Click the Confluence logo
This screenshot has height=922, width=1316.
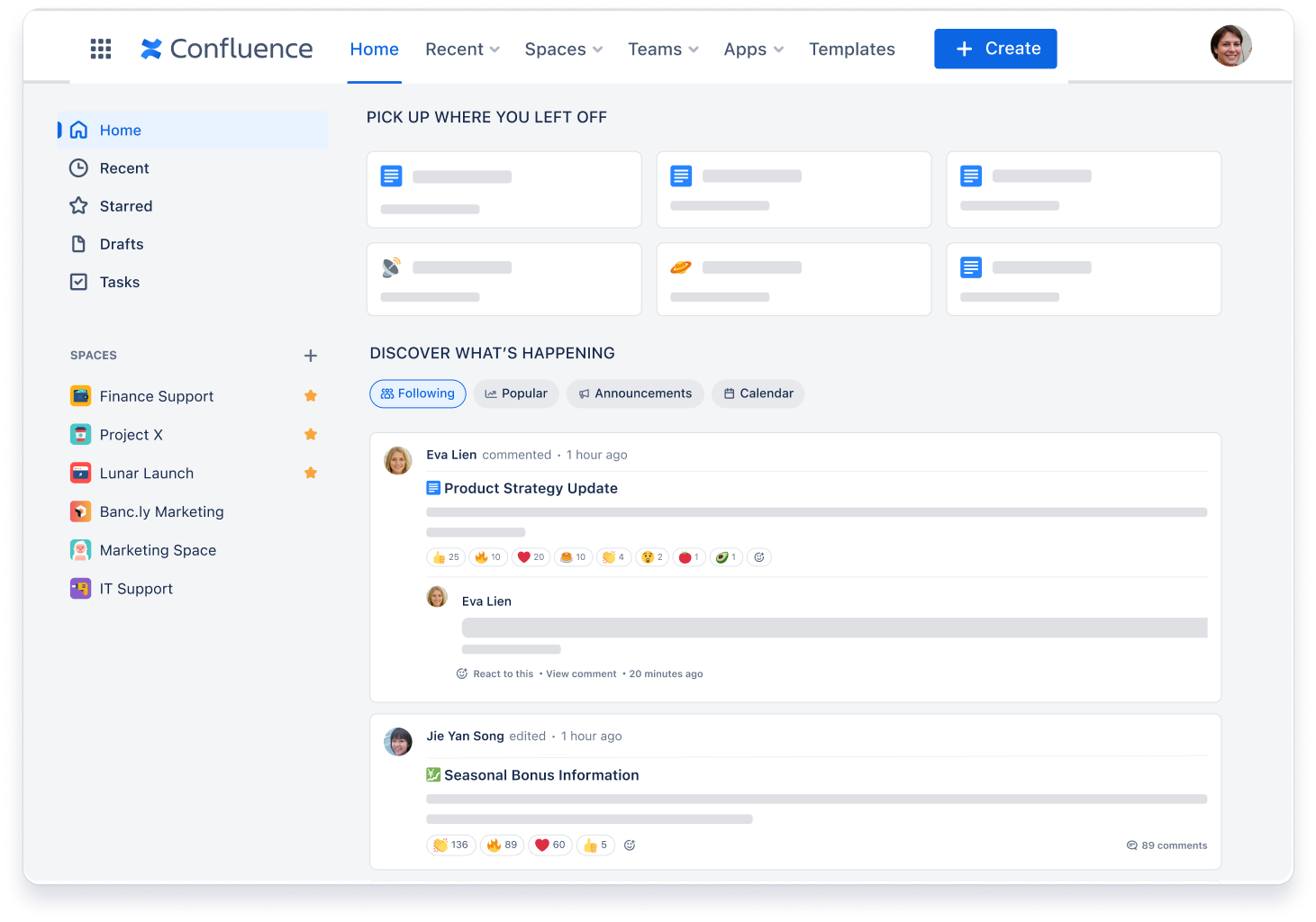pyautogui.click(x=226, y=48)
